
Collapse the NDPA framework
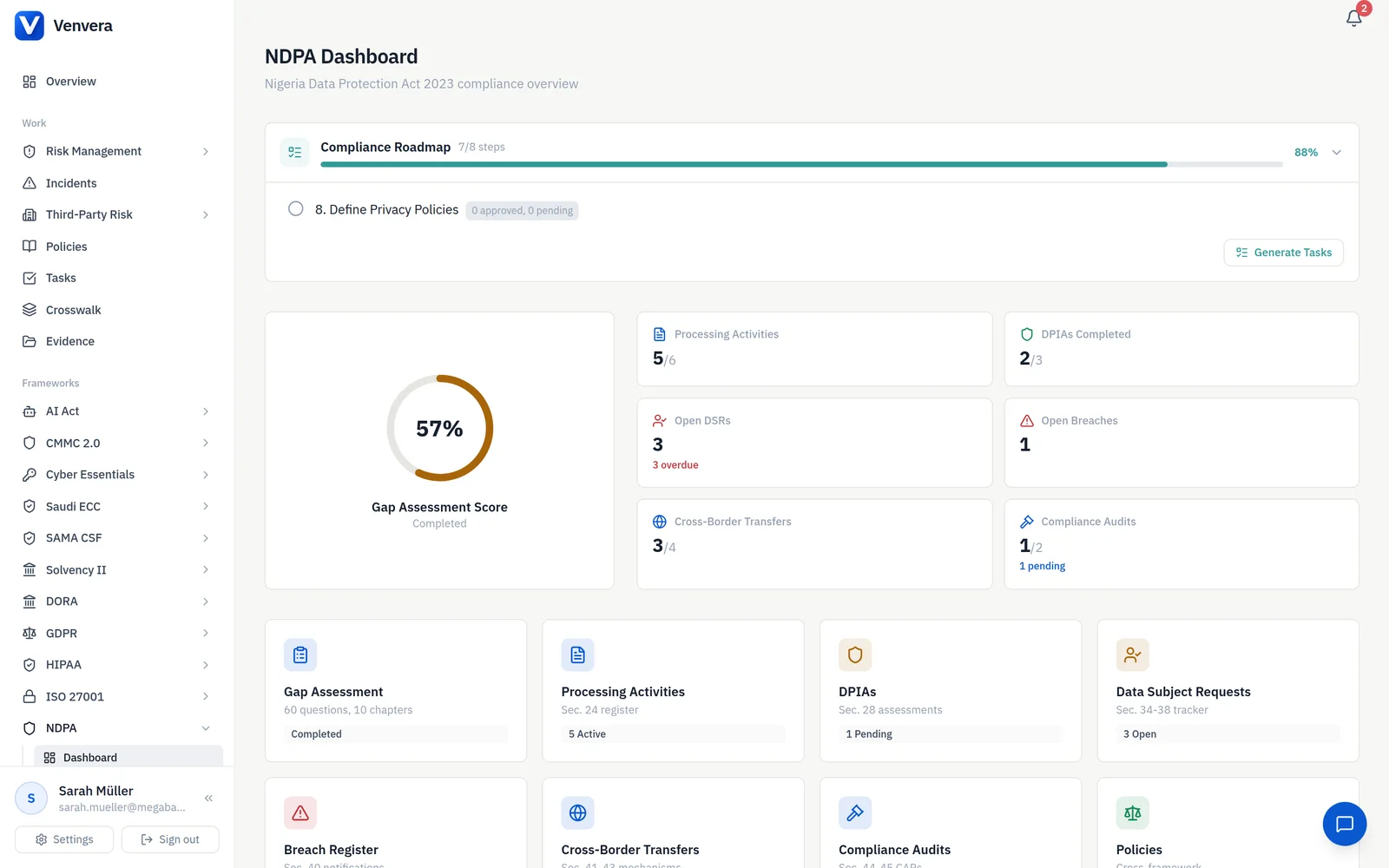[x=206, y=728]
